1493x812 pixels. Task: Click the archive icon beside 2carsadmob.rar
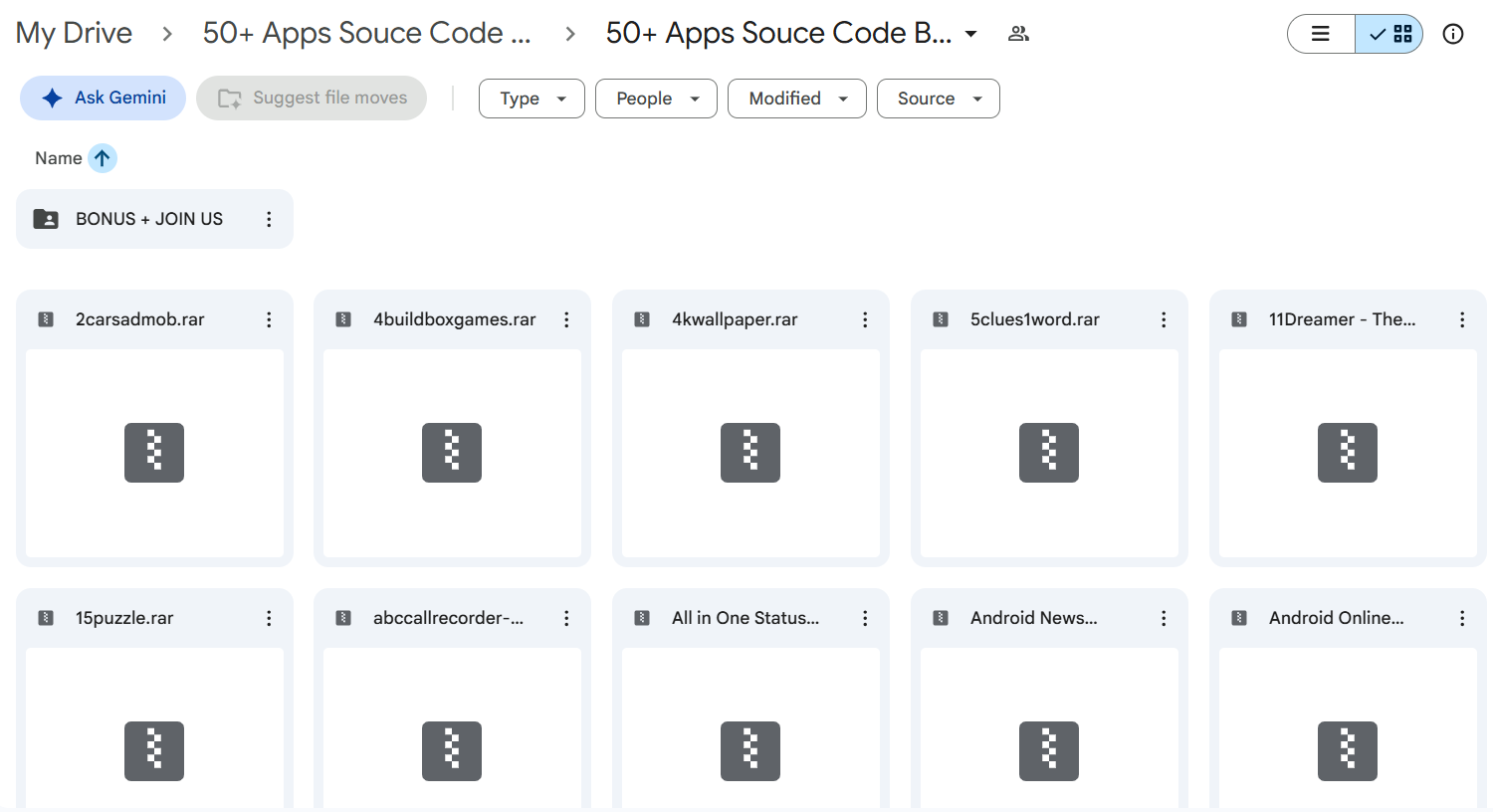[46, 319]
